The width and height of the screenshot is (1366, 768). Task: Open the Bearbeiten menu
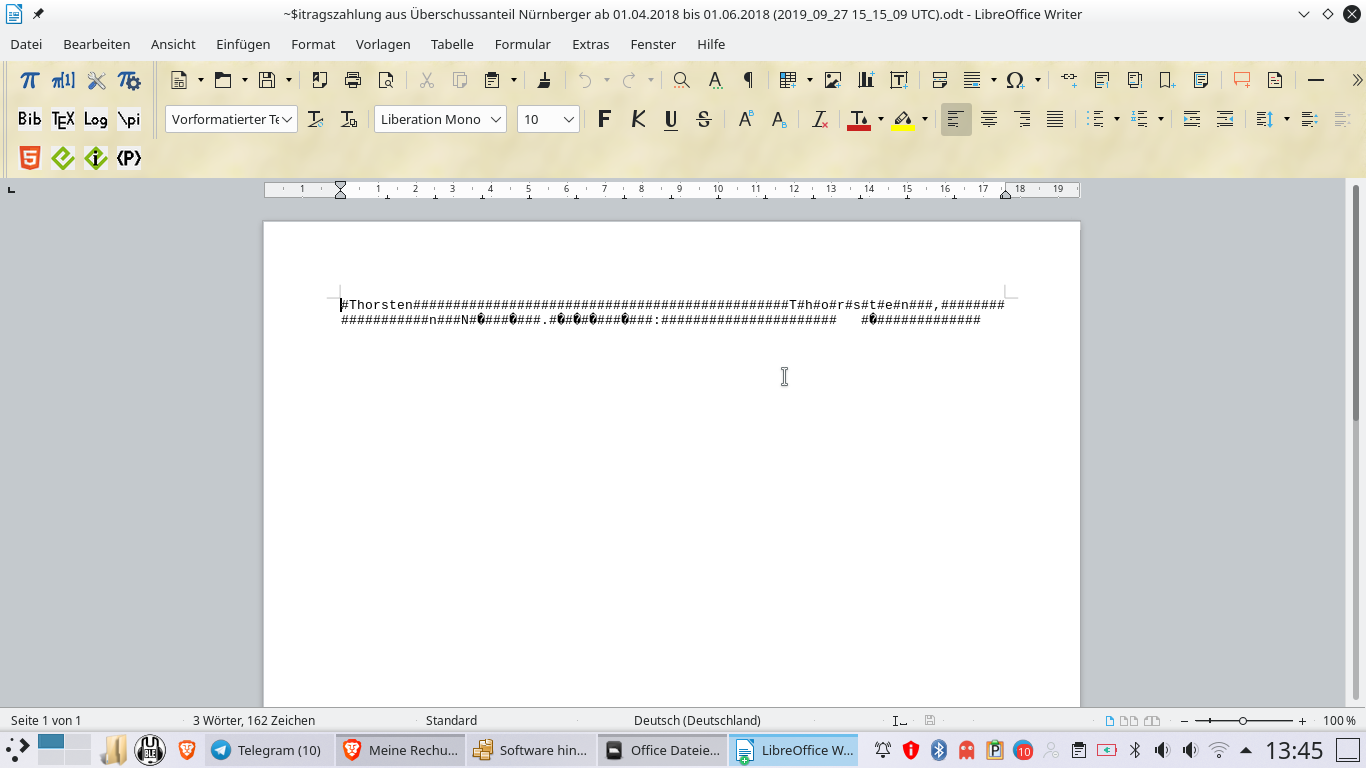(x=97, y=44)
